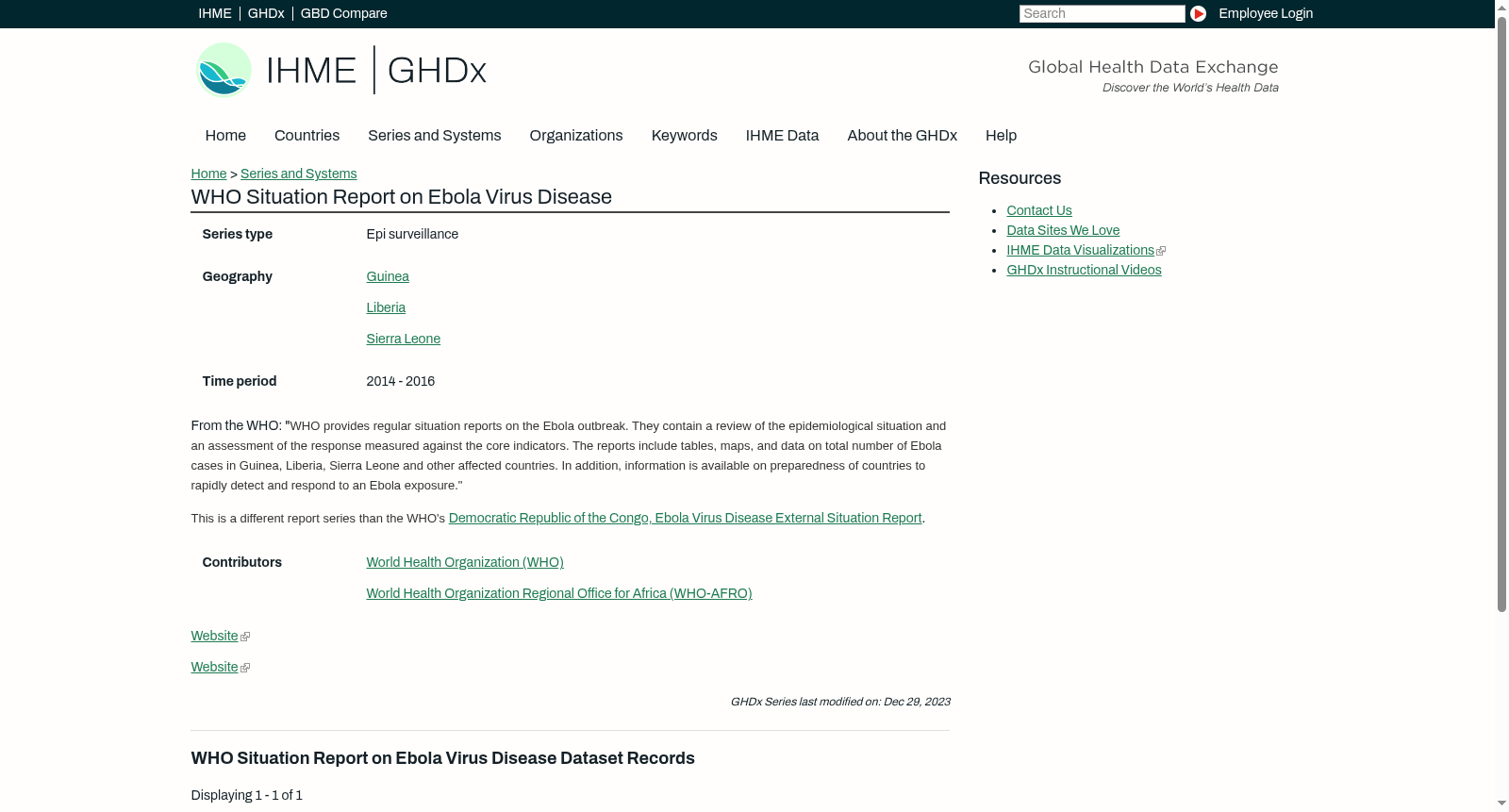Open About the GHDx menu

pos(902,136)
